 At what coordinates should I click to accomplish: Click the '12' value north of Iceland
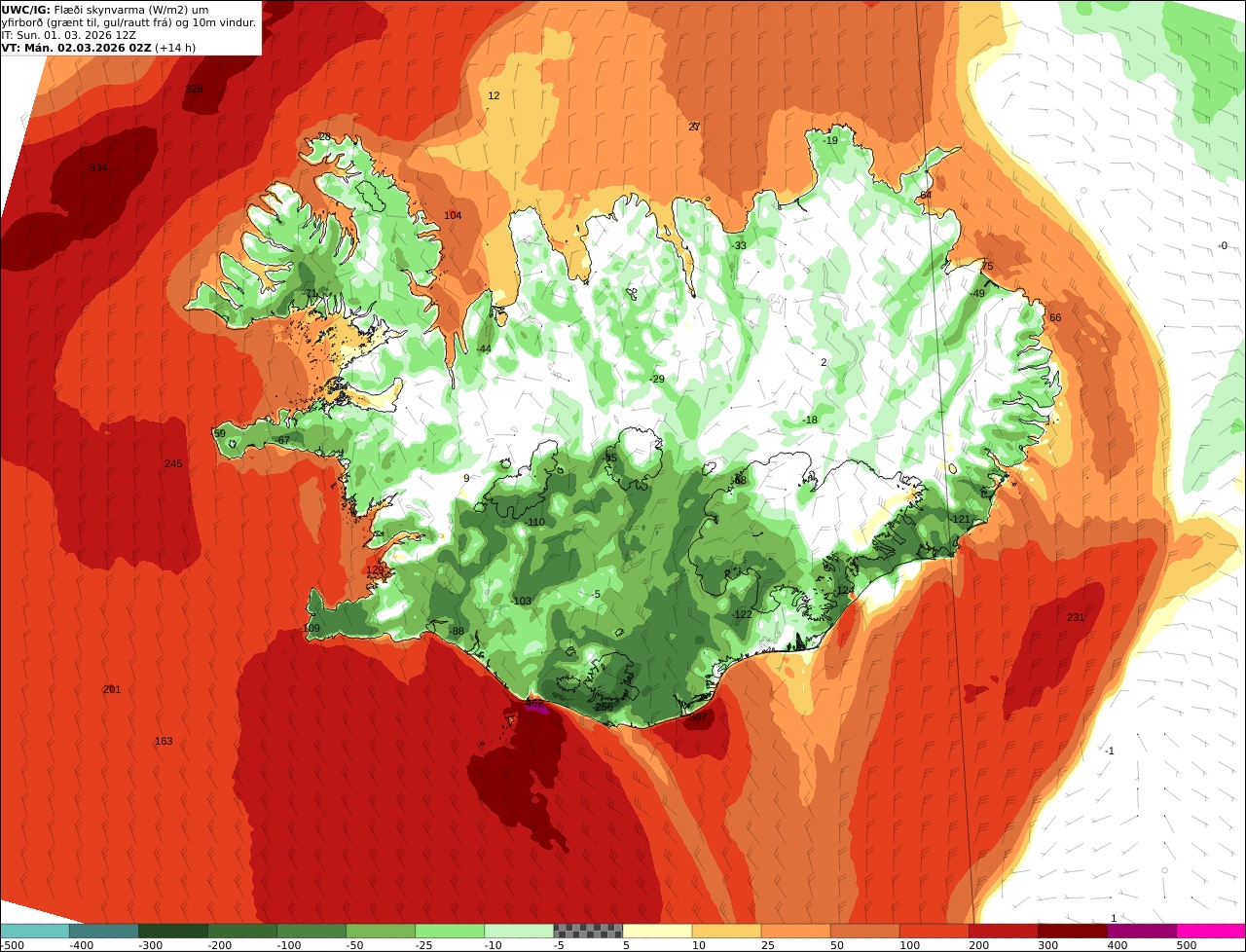pos(494,96)
